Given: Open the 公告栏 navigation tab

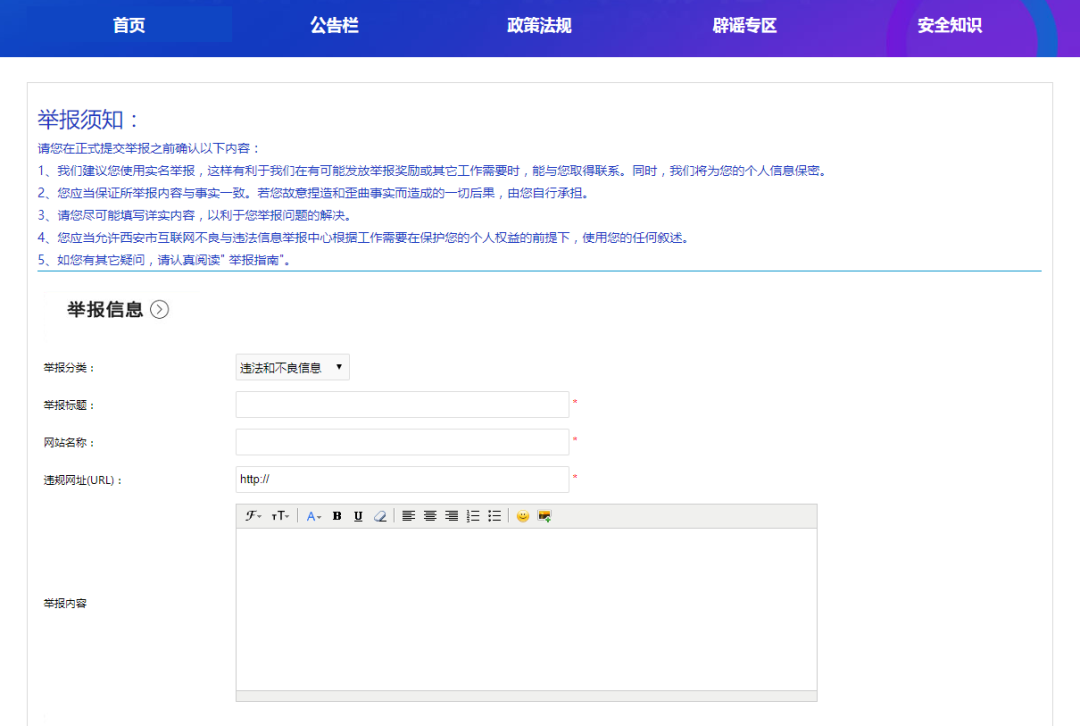Looking at the screenshot, I should point(334,25).
